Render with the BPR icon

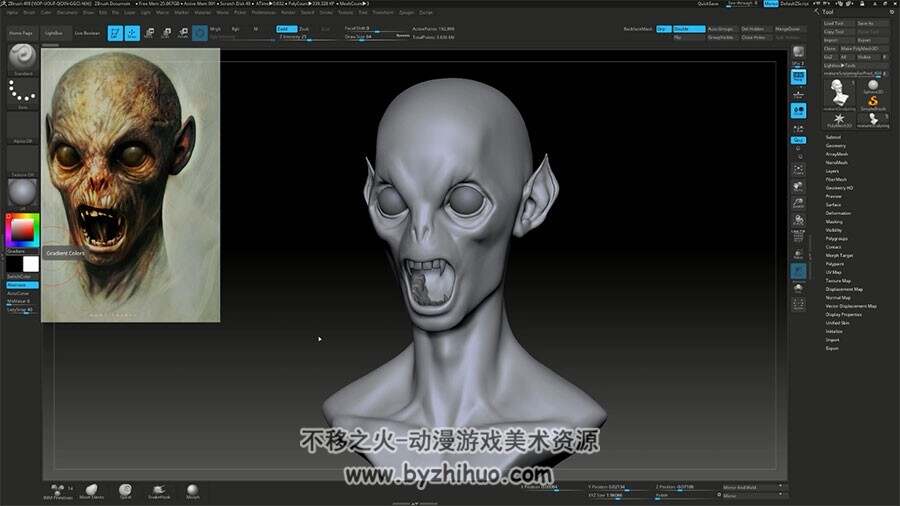798,53
